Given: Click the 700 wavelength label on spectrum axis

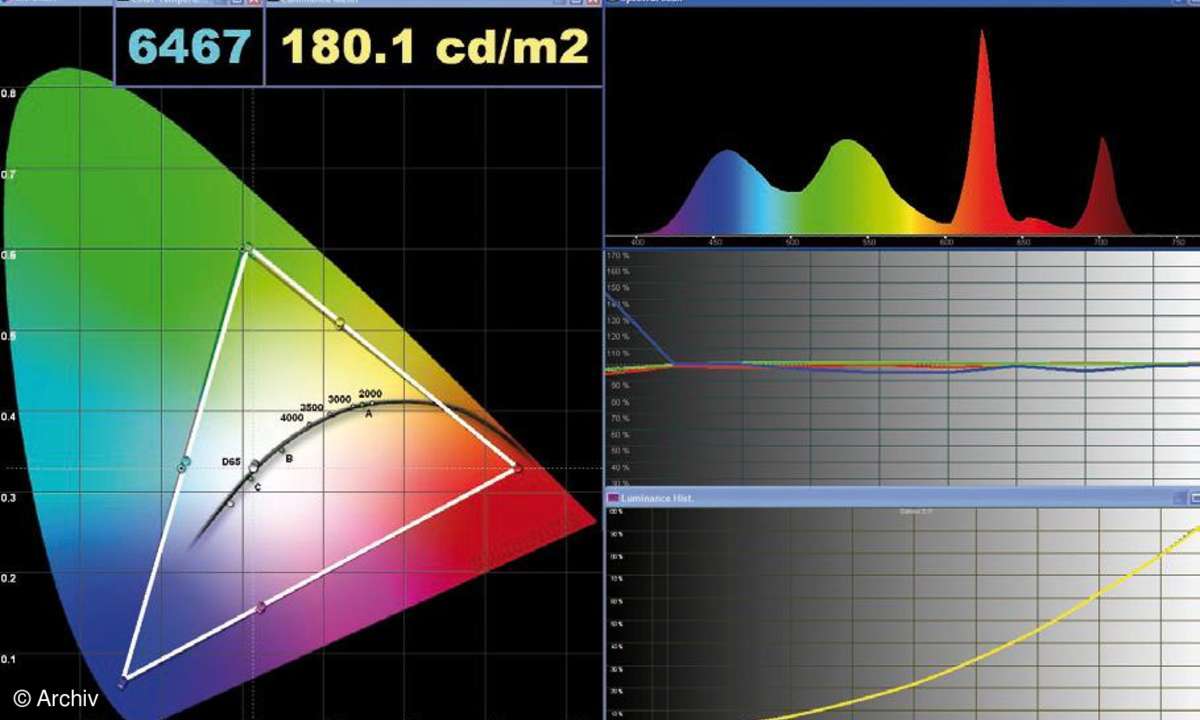Looking at the screenshot, I should coord(1101,241).
